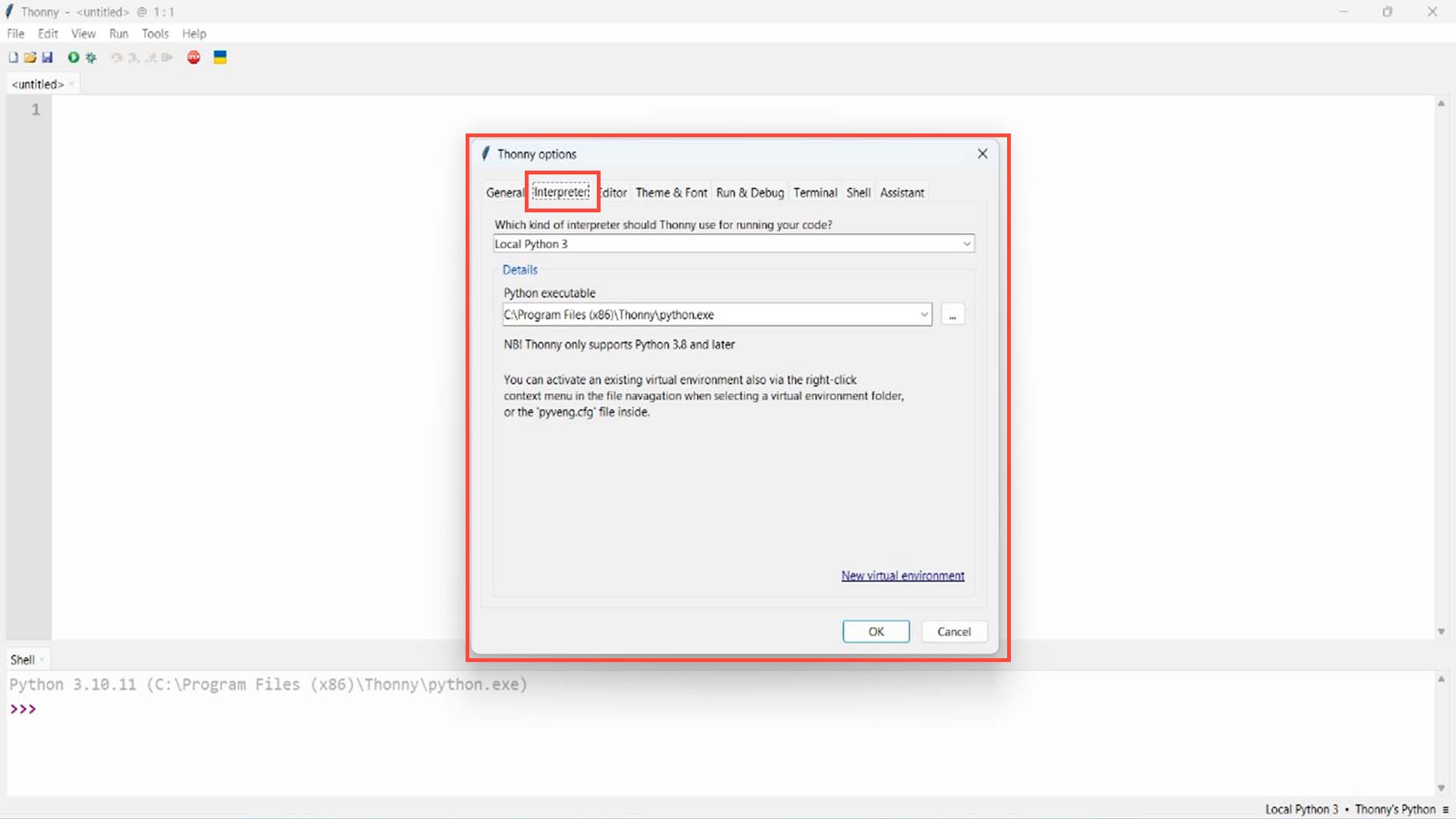This screenshot has height=819, width=1456.
Task: Open the Tools menu
Action: click(x=155, y=33)
